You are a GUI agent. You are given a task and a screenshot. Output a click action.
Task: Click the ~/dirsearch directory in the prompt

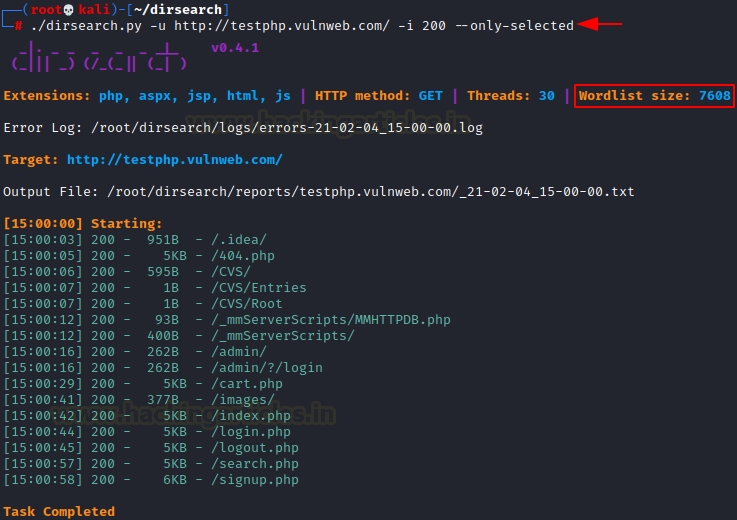(178, 9)
